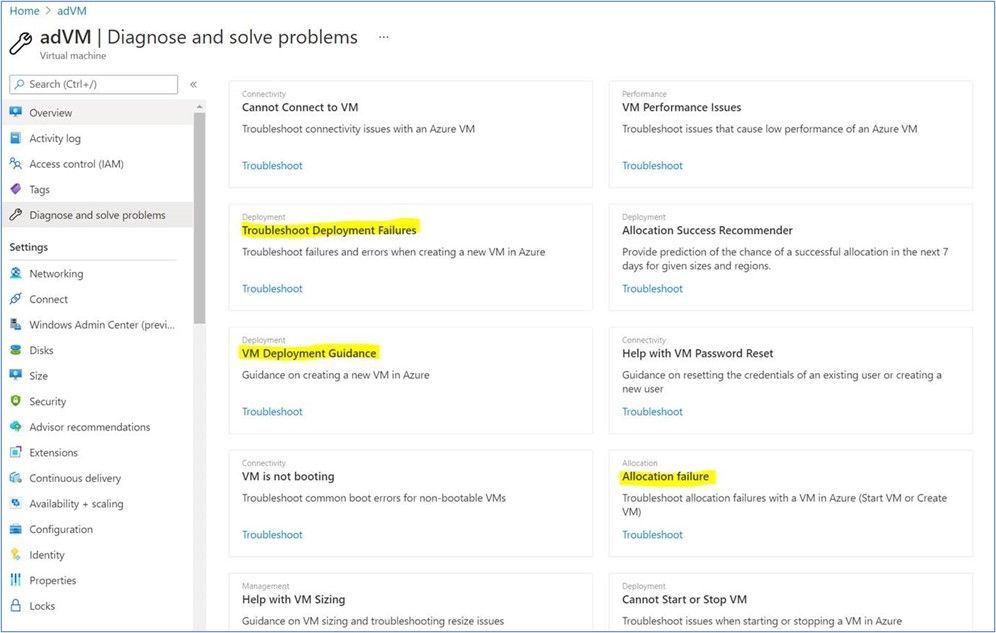Click the Access control (IAM) people icon
The height and width of the screenshot is (633, 996).
16,164
